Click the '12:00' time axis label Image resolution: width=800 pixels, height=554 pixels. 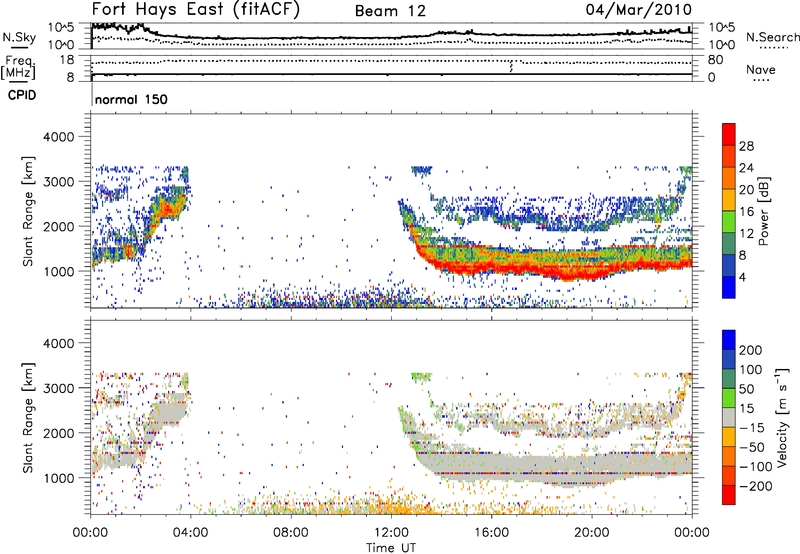(x=391, y=533)
